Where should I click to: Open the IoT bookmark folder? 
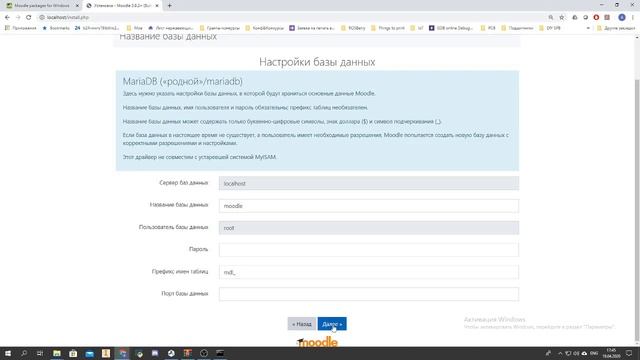417,28
